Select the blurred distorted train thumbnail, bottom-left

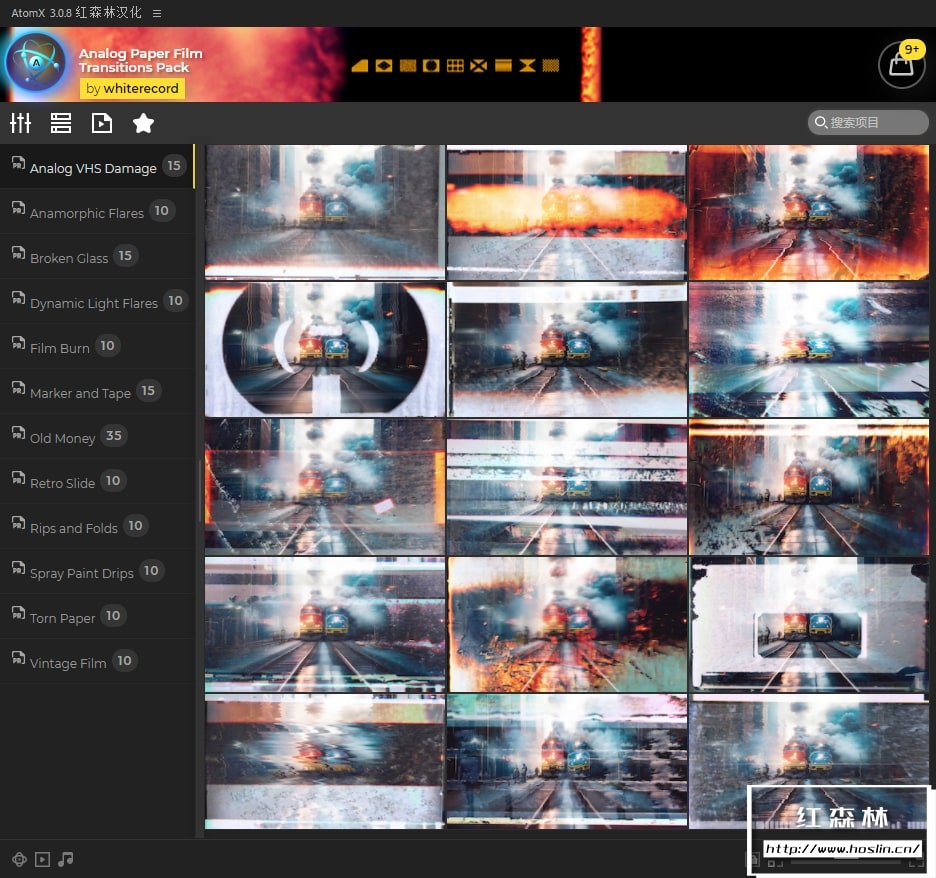tap(325, 762)
